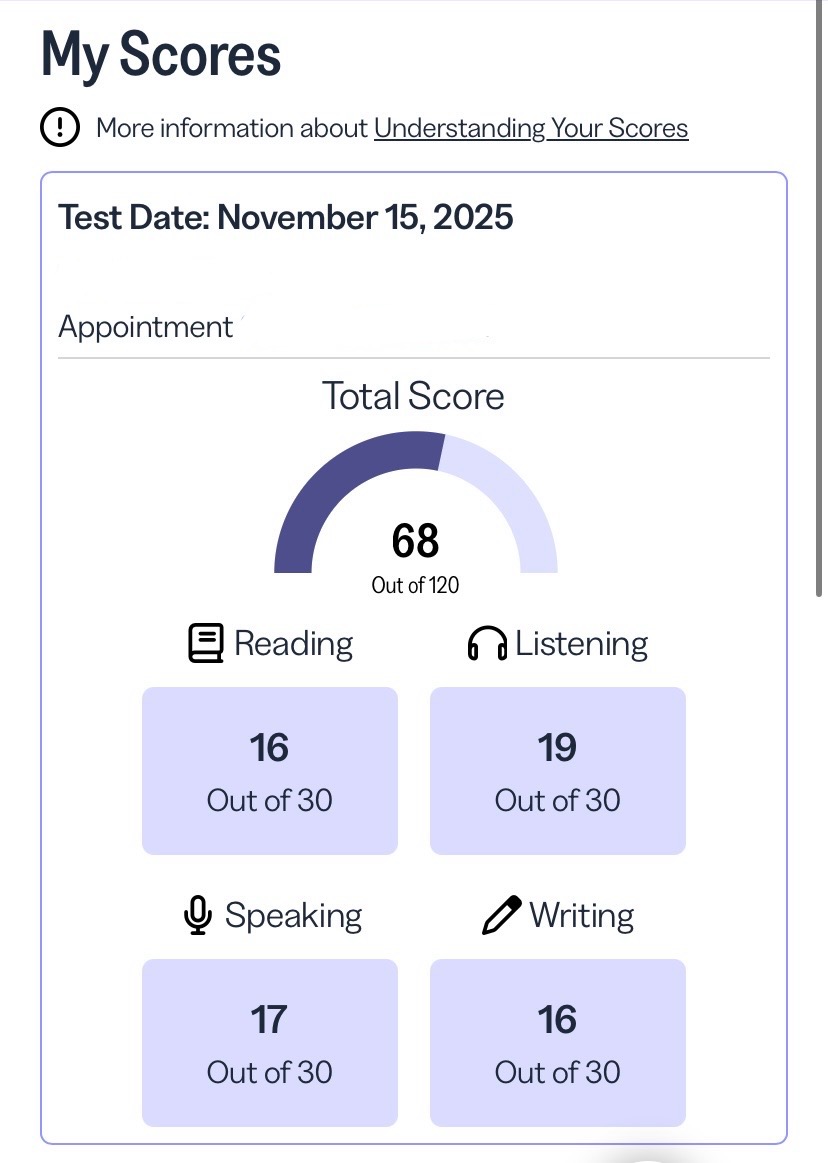Click the Listening section label
Screen dimensions: 828x1163
coord(582,643)
